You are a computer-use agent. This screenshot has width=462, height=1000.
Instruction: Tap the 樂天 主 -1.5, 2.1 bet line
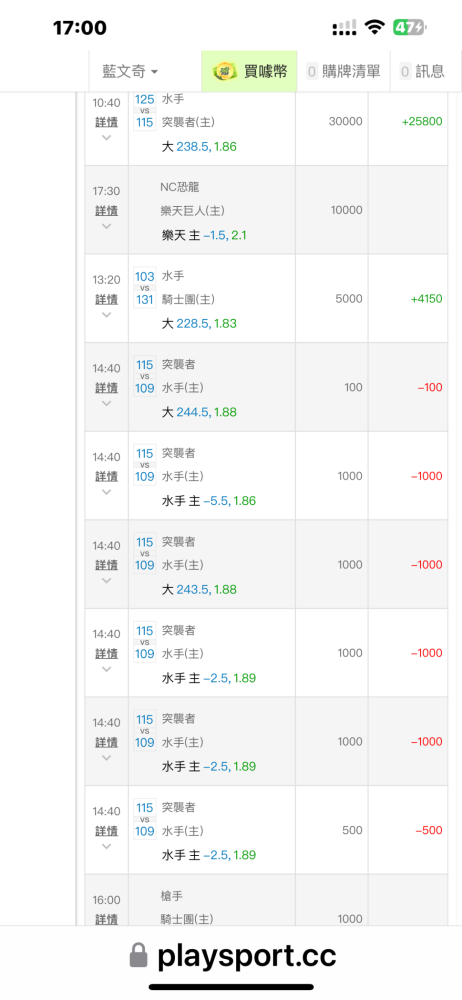coord(204,235)
